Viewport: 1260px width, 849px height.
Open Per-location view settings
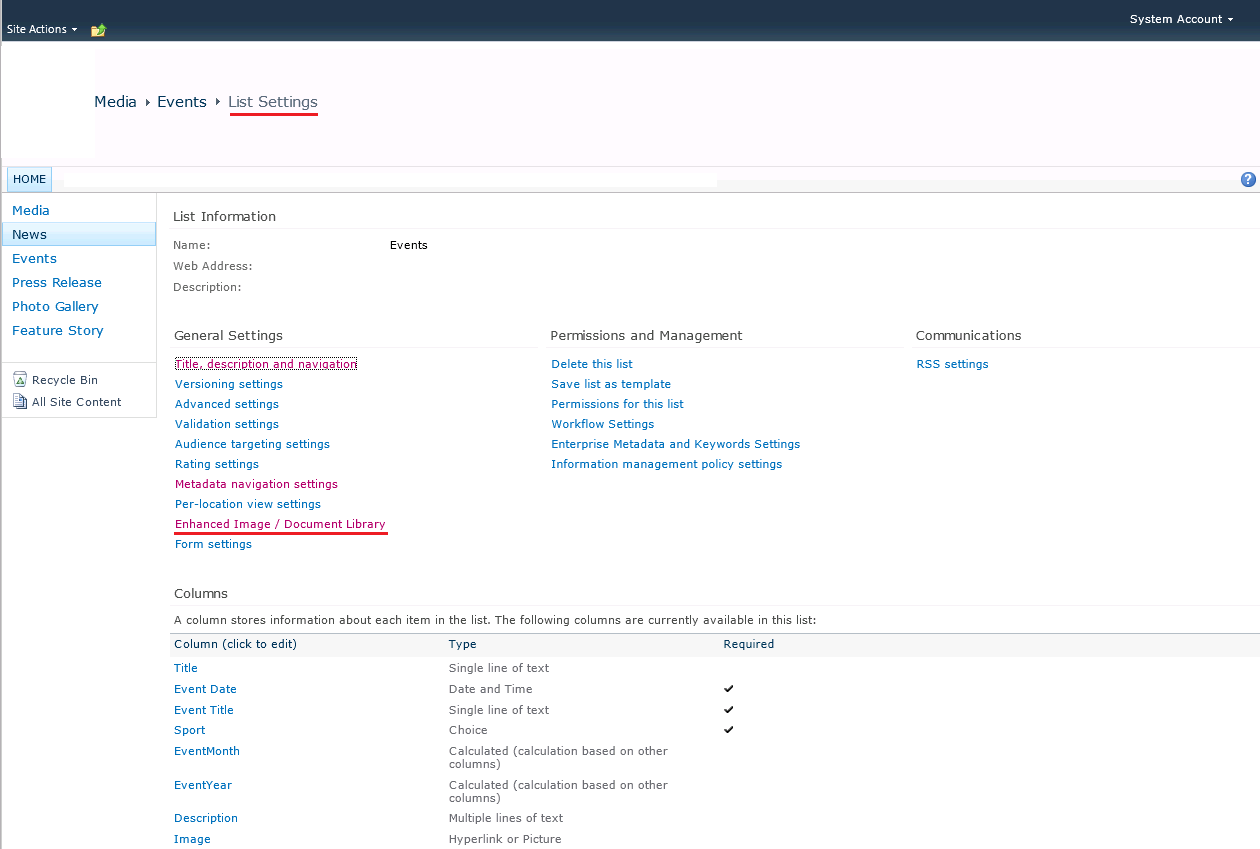[x=248, y=504]
